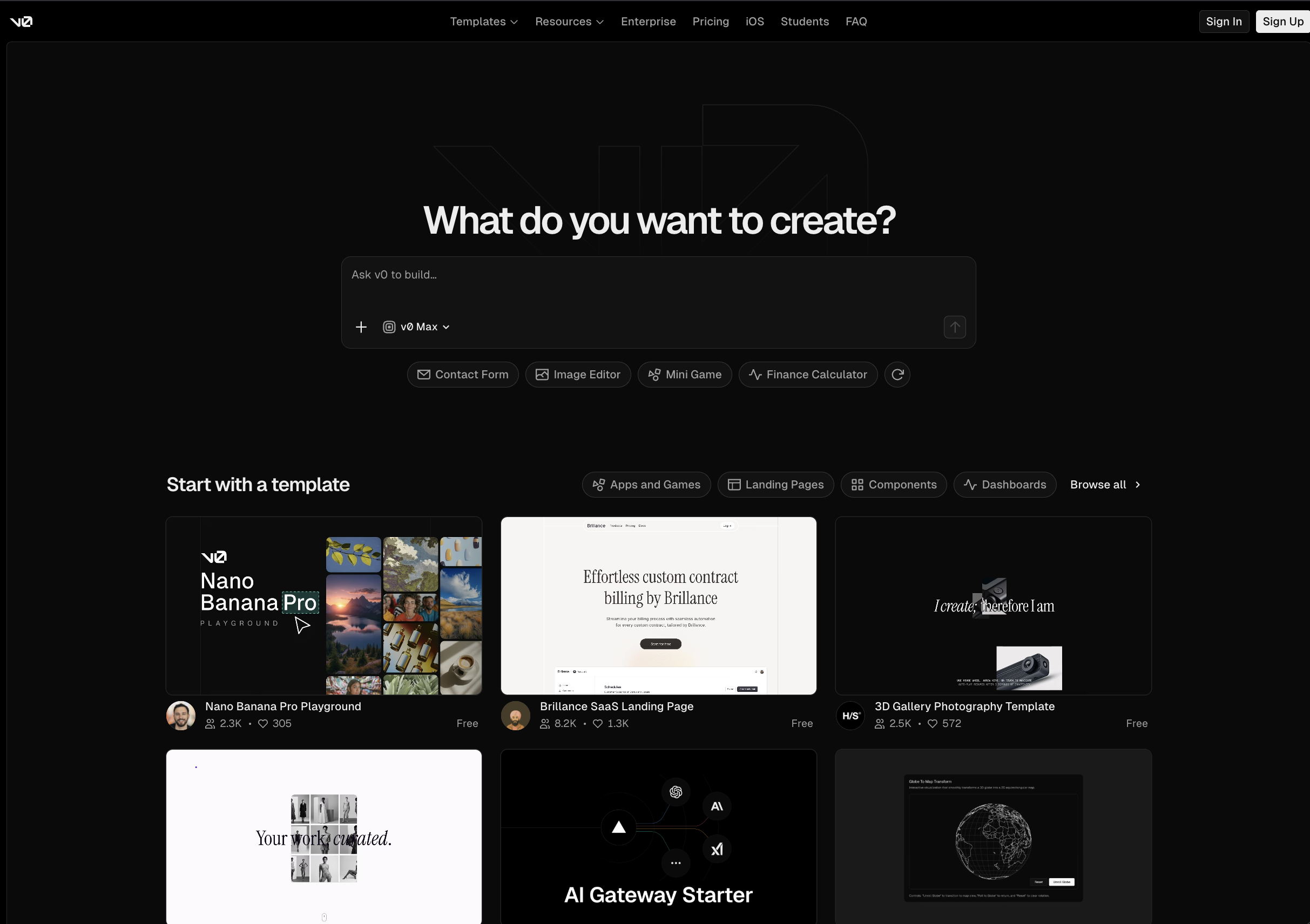Toggle the Apps and Games template filter
This screenshot has width=1310, height=924.
646,484
